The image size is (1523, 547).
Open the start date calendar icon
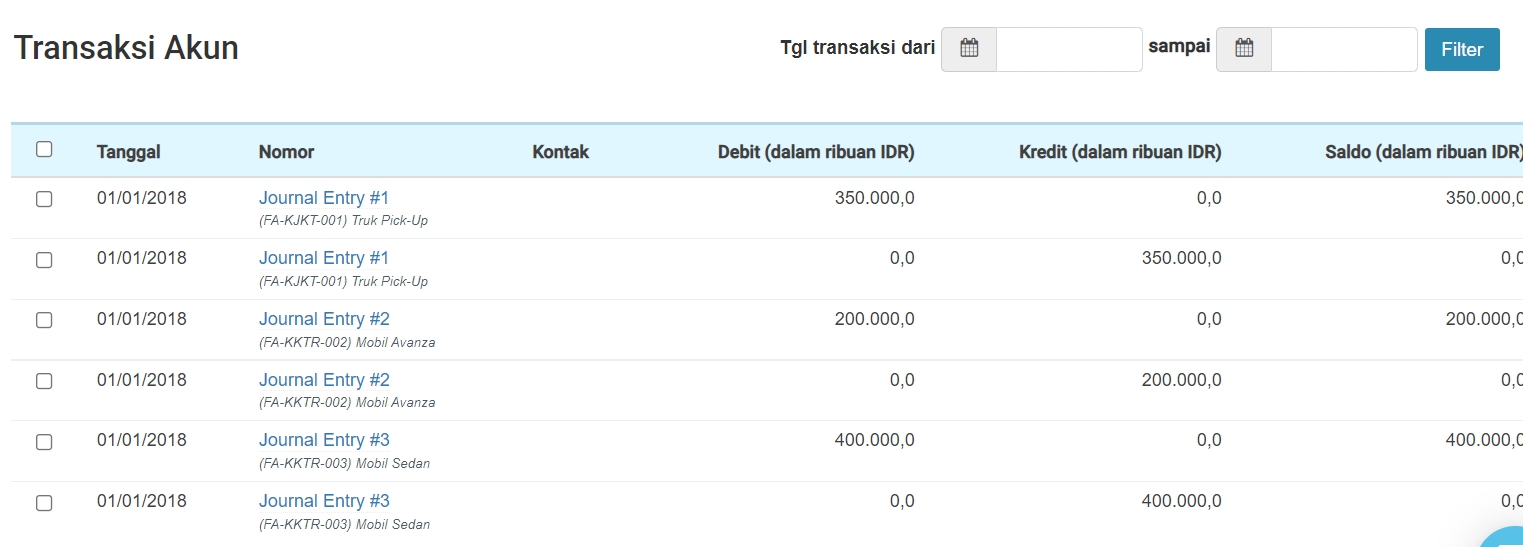969,49
